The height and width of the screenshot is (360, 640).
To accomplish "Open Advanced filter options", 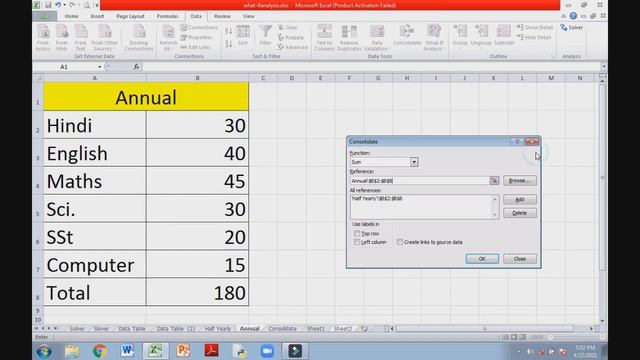I will [293, 47].
